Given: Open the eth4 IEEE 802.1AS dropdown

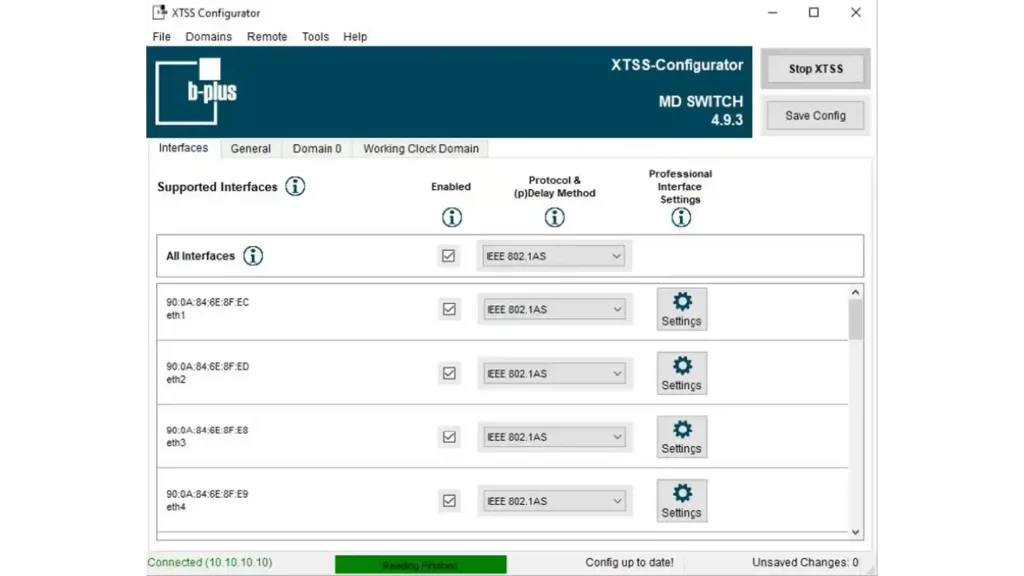Looking at the screenshot, I should click(554, 501).
